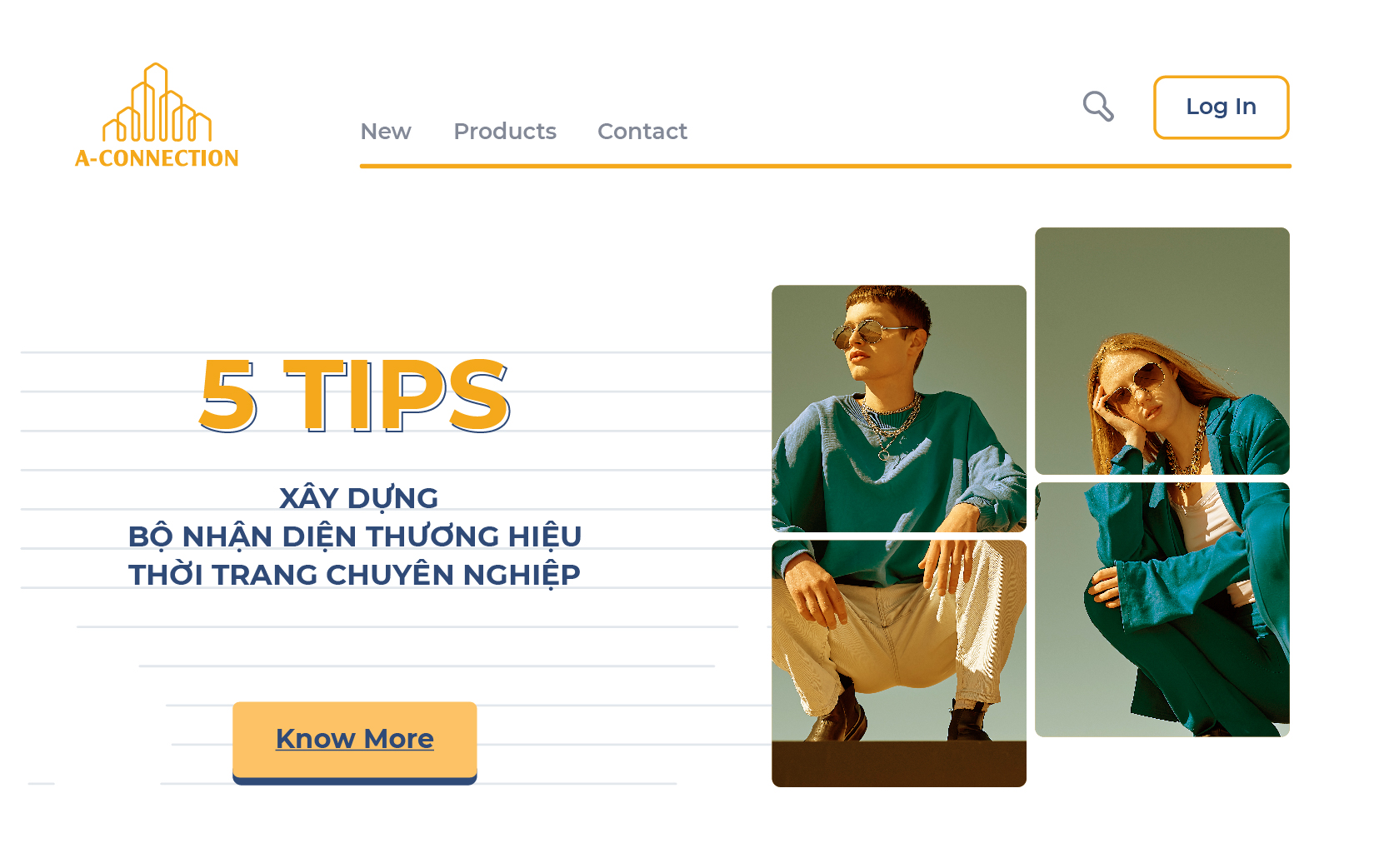Image resolution: width=1389 pixels, height=868 pixels.
Task: Click the A-CONNECTION building logo icon
Action: pyautogui.click(x=157, y=102)
